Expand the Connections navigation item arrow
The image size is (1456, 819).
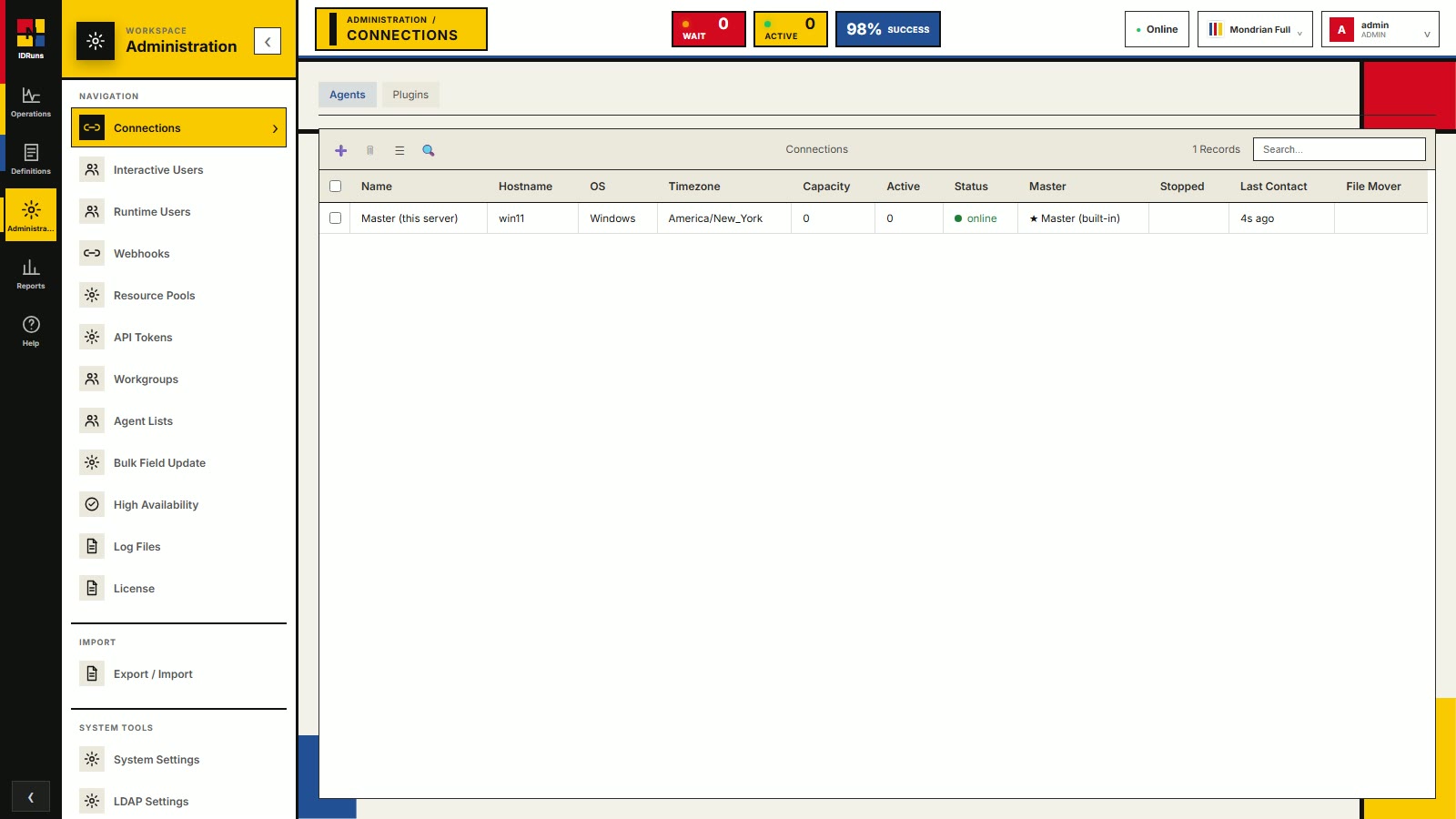coord(275,128)
